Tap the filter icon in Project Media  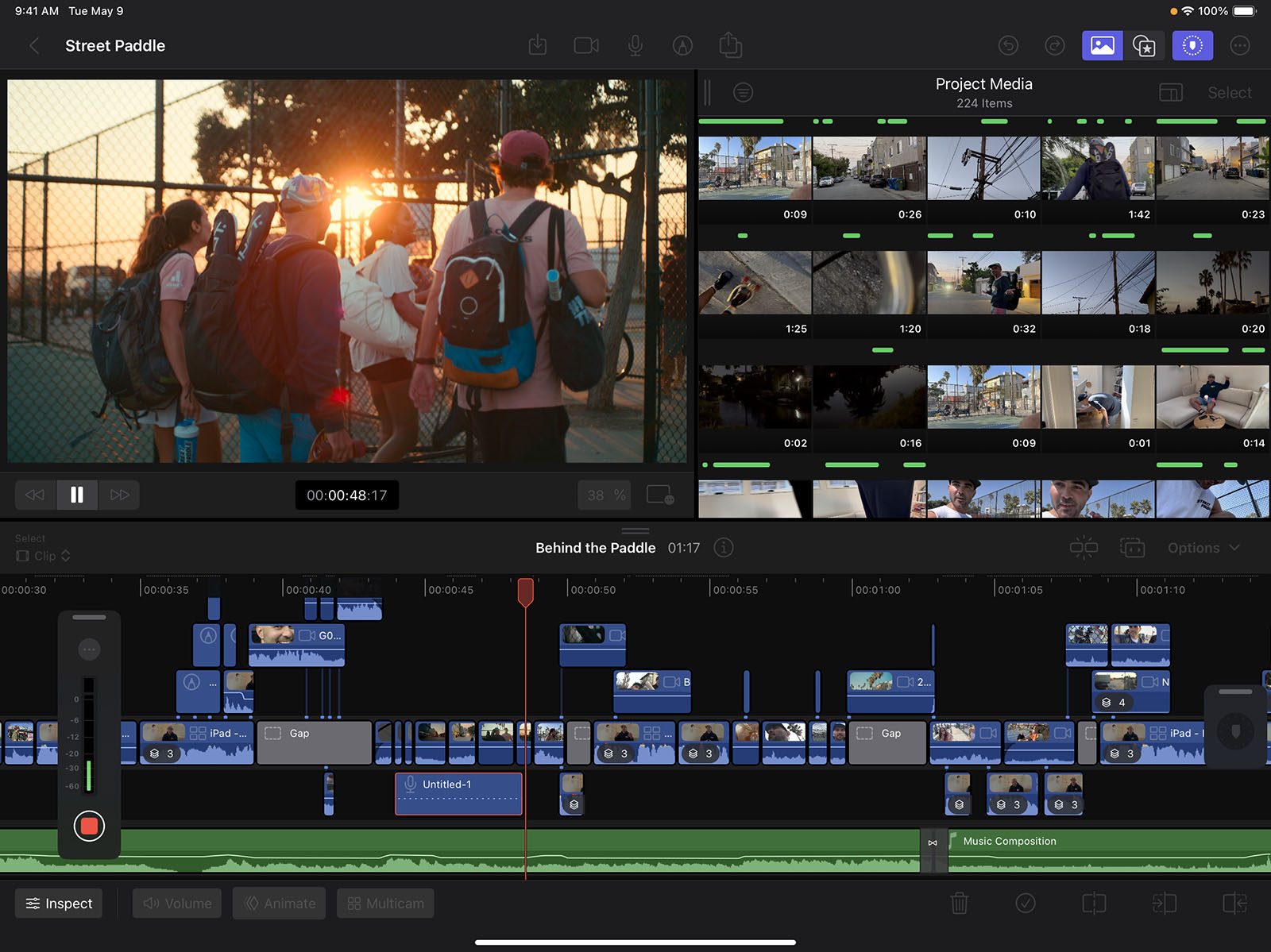pyautogui.click(x=743, y=92)
